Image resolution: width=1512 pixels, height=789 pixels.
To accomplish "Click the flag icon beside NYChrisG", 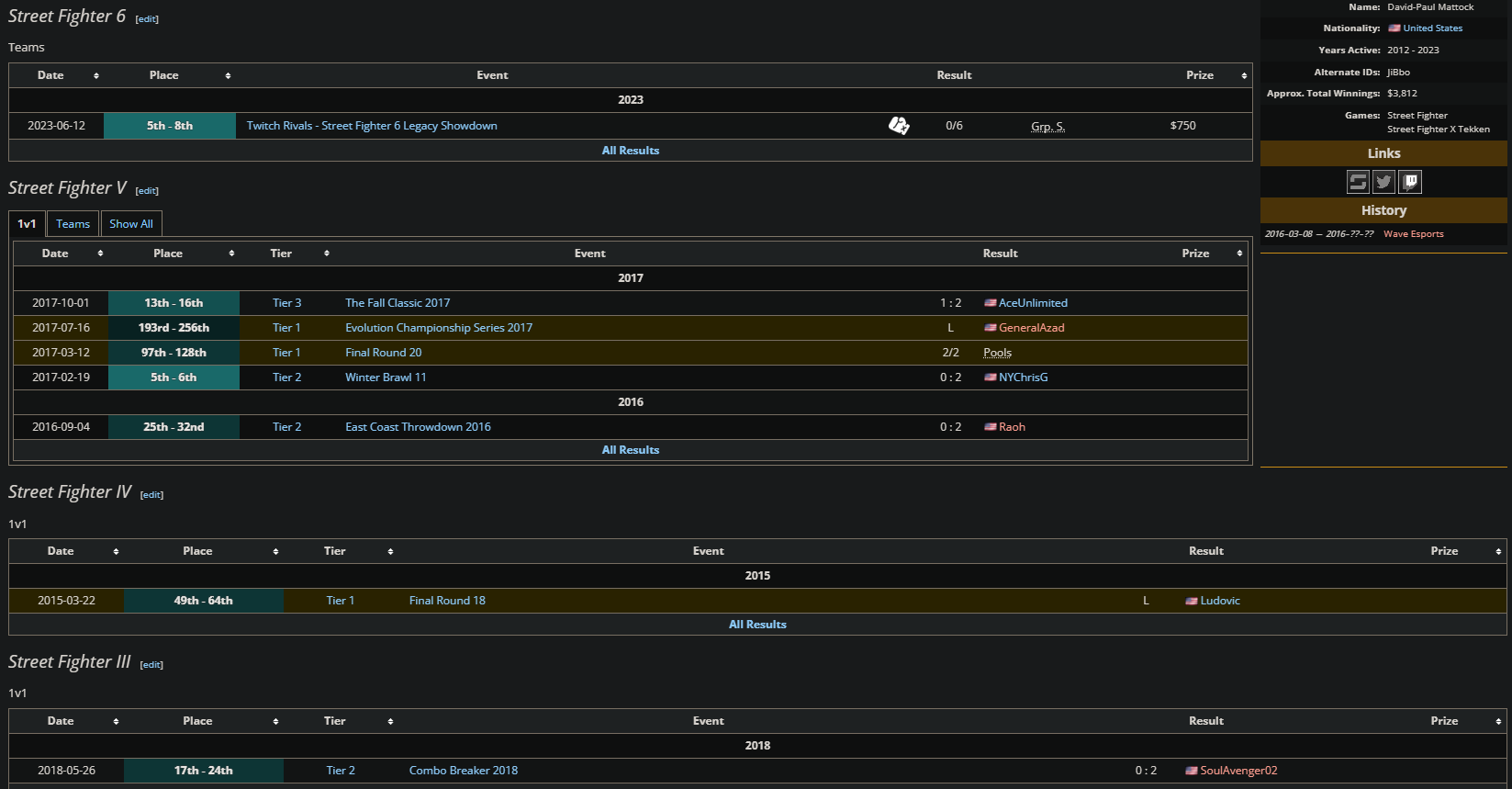I will 990,378.
